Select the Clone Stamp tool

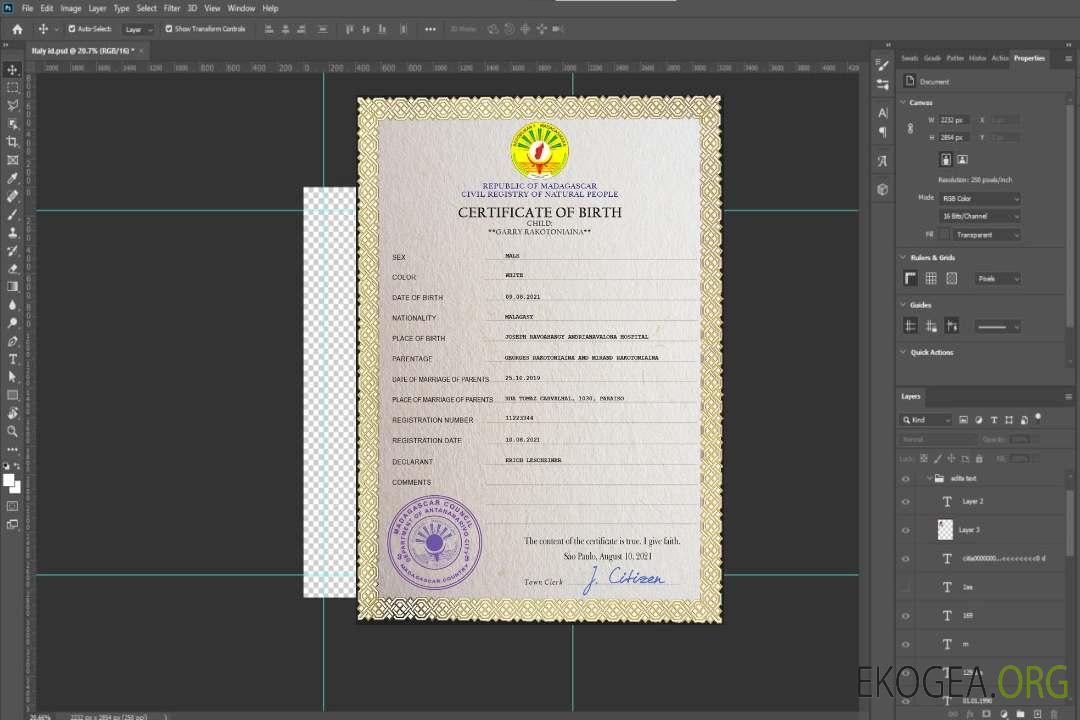tap(12, 232)
